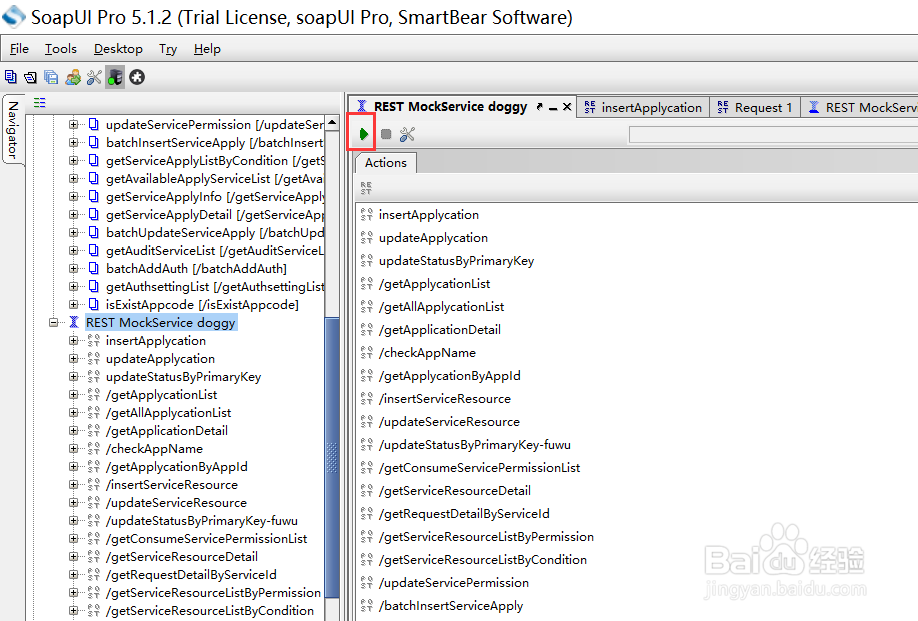Click document icon of batchAddAuth tree node
The height and width of the screenshot is (621, 918).
pyautogui.click(x=94, y=269)
